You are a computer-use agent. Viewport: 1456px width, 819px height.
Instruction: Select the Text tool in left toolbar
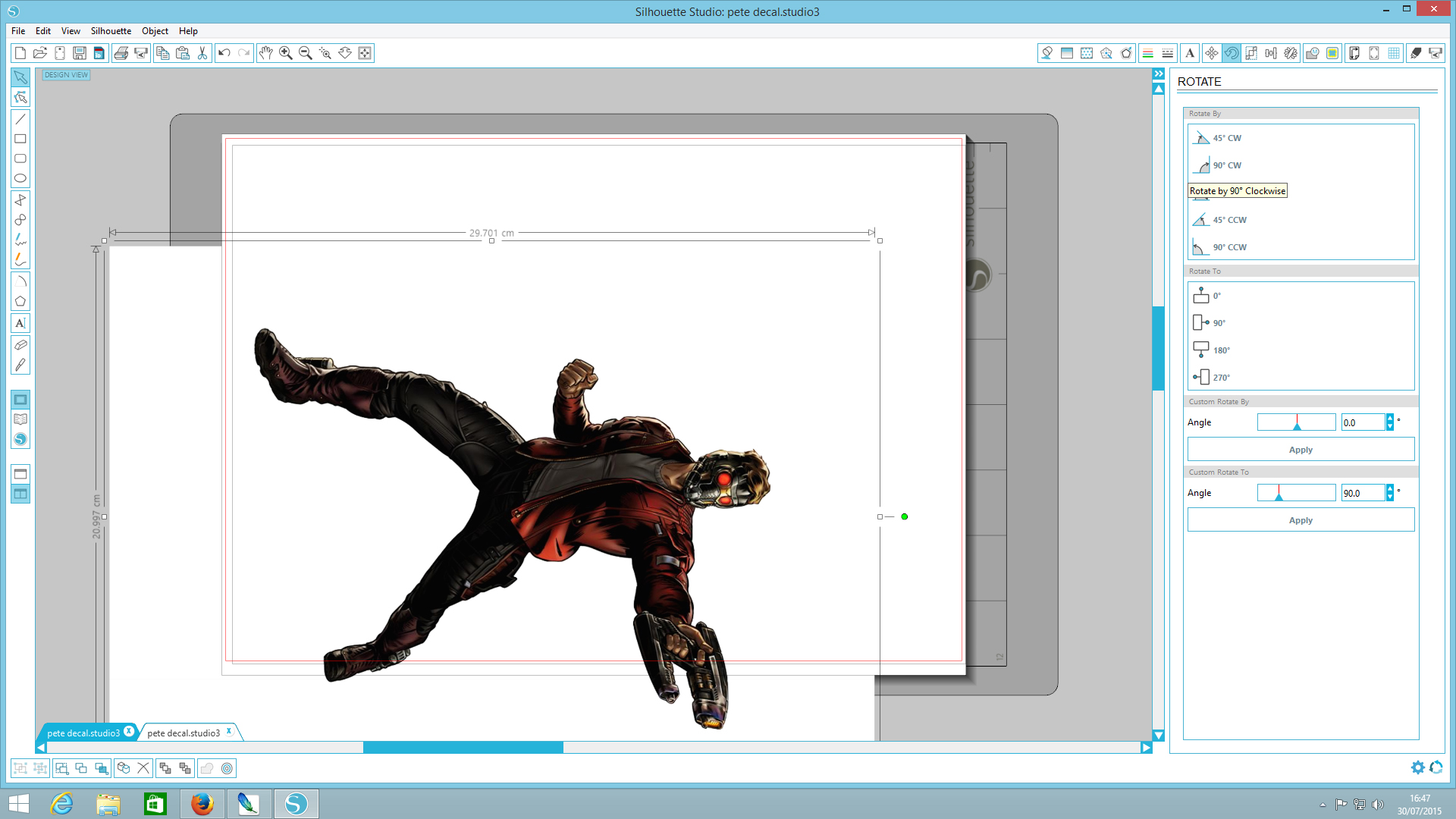pyautogui.click(x=20, y=323)
